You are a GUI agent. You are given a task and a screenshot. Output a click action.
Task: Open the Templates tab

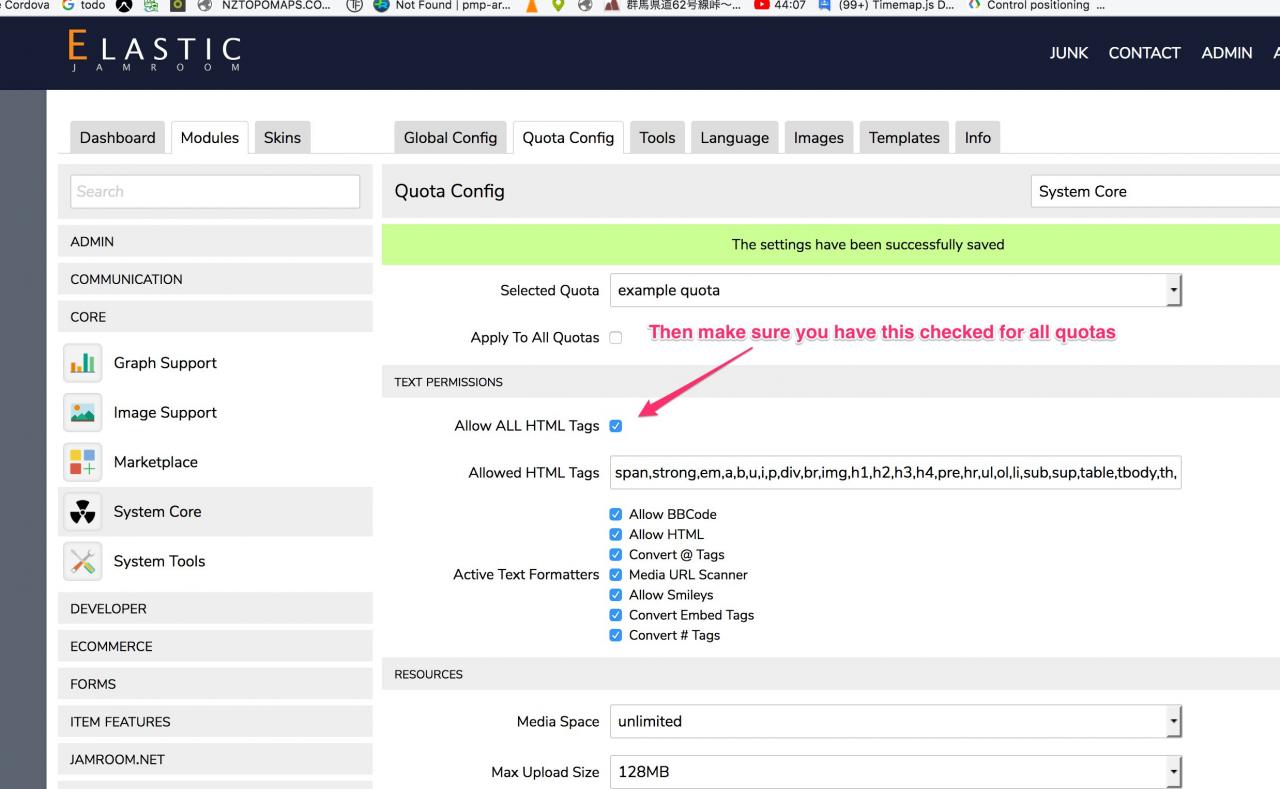click(x=904, y=138)
